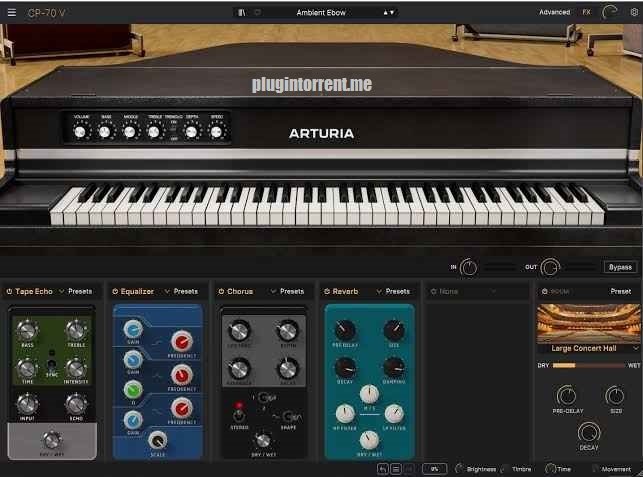The height and width of the screenshot is (477, 643).
Task: Click Equalizer Scale knob
Action: pyautogui.click(x=157, y=440)
